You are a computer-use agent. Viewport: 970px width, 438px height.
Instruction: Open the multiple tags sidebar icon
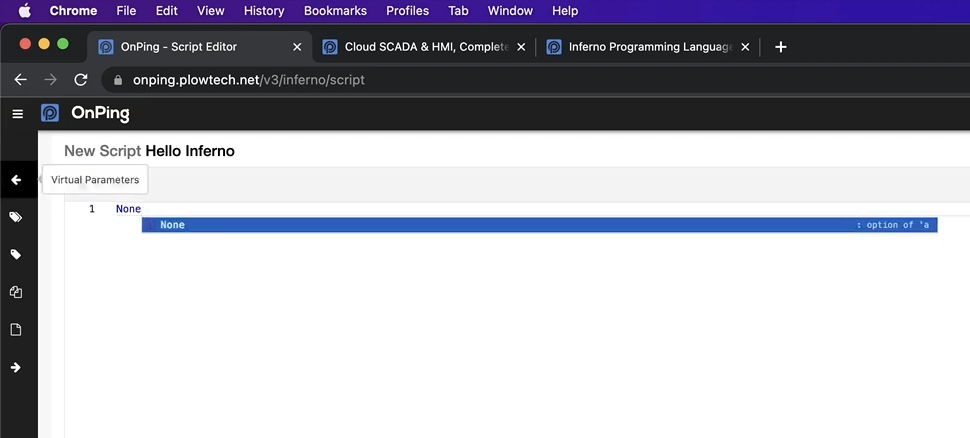tap(16, 217)
